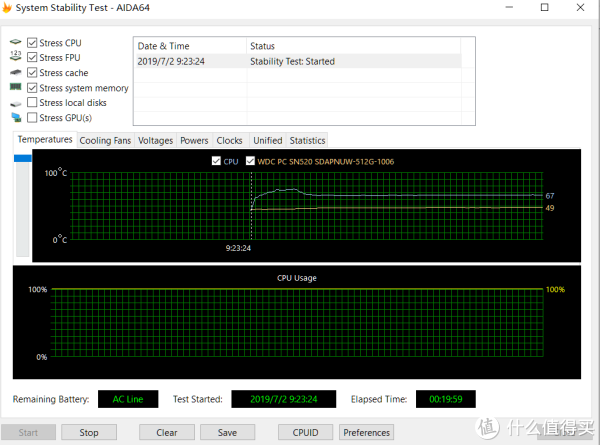Click the Stop button

pos(89,432)
